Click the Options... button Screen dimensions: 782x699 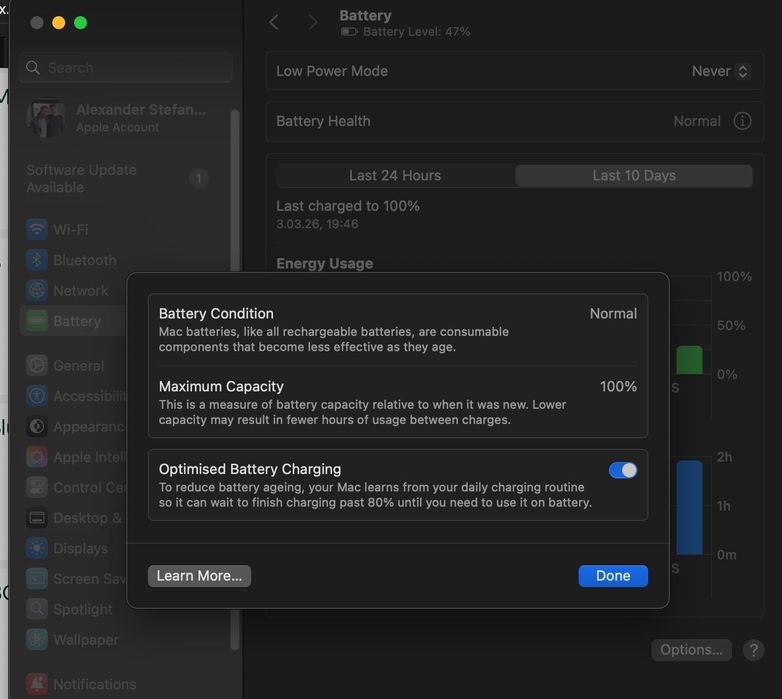pyautogui.click(x=691, y=650)
